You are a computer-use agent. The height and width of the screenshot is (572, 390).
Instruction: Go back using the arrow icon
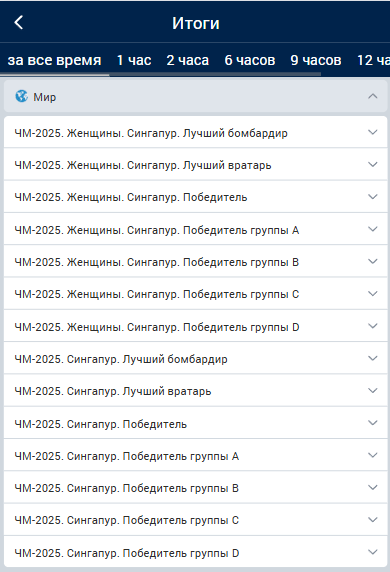click(x=19, y=23)
